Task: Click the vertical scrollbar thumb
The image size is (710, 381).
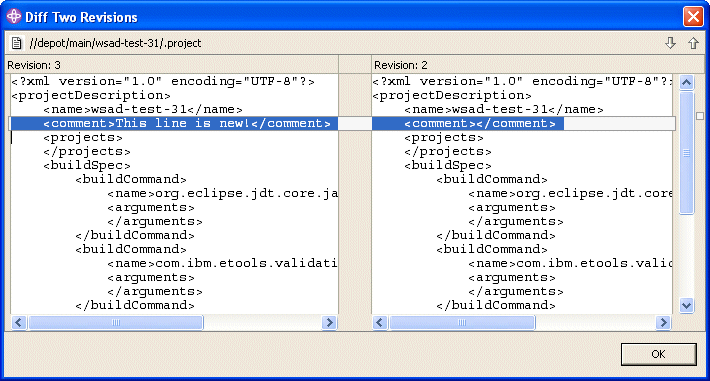Action: coord(686,153)
